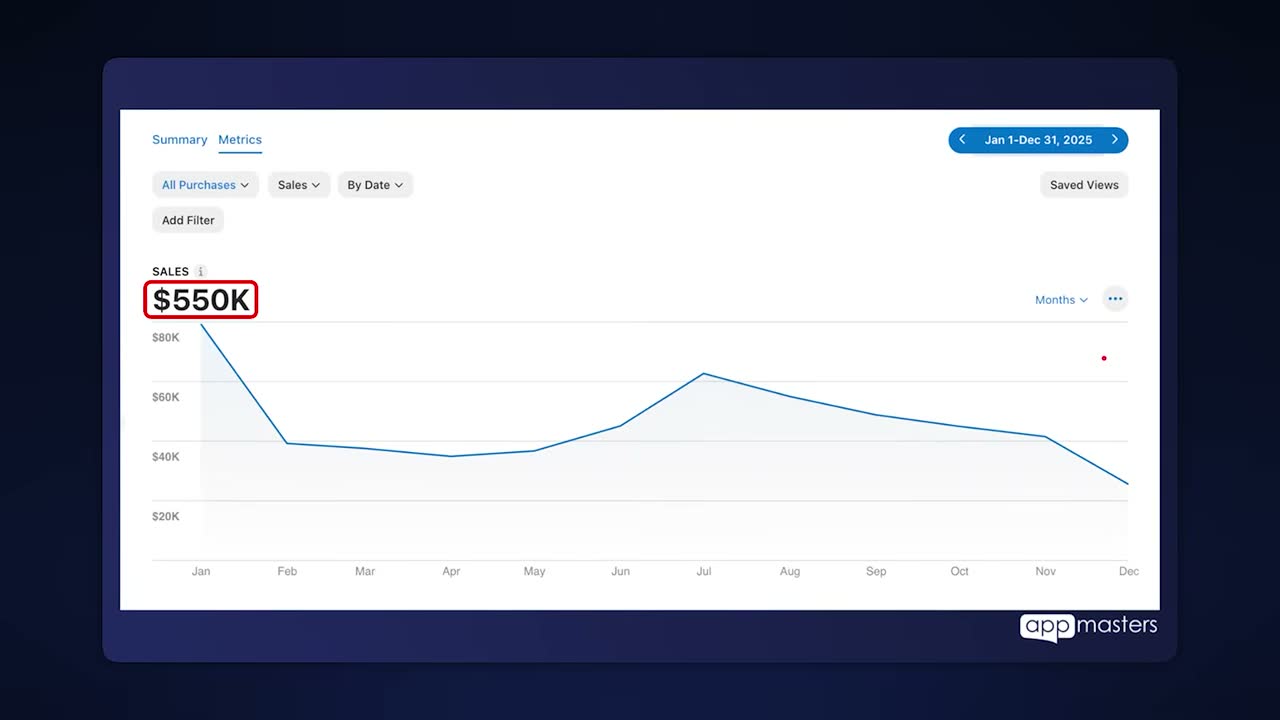Click the $20K axis label
The image size is (1280, 720).
166,517
